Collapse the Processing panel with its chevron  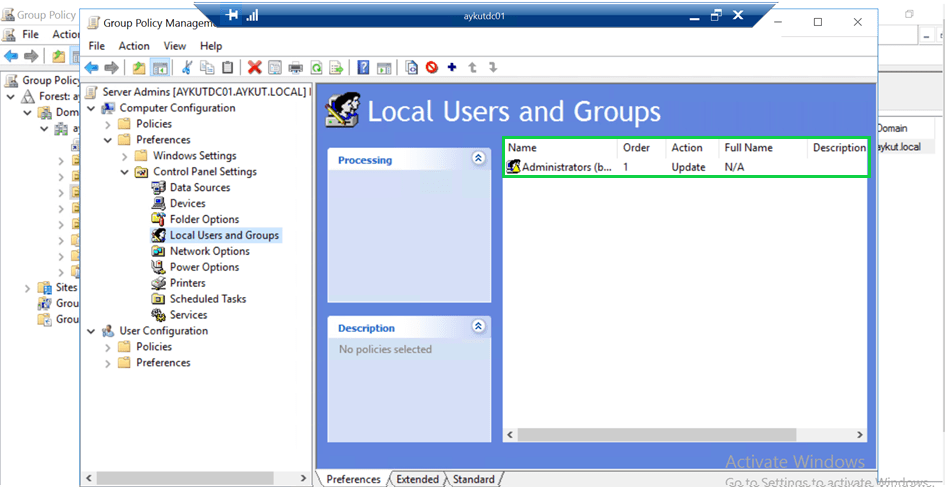tap(478, 159)
